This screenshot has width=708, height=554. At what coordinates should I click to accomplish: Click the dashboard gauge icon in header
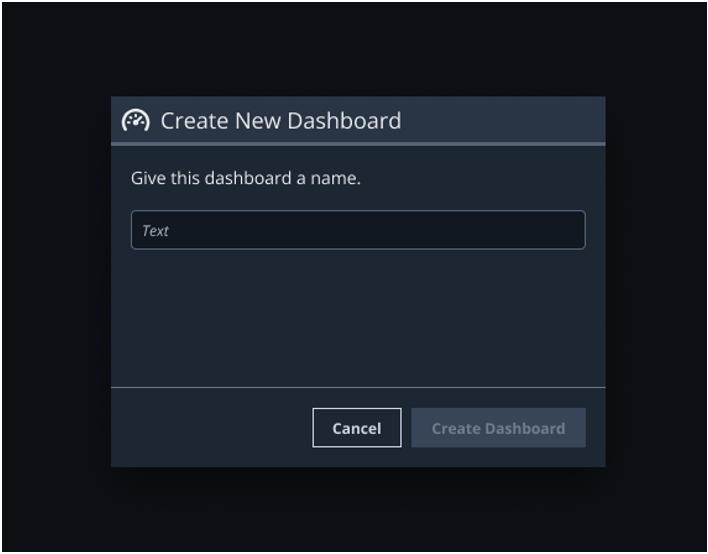tap(135, 121)
